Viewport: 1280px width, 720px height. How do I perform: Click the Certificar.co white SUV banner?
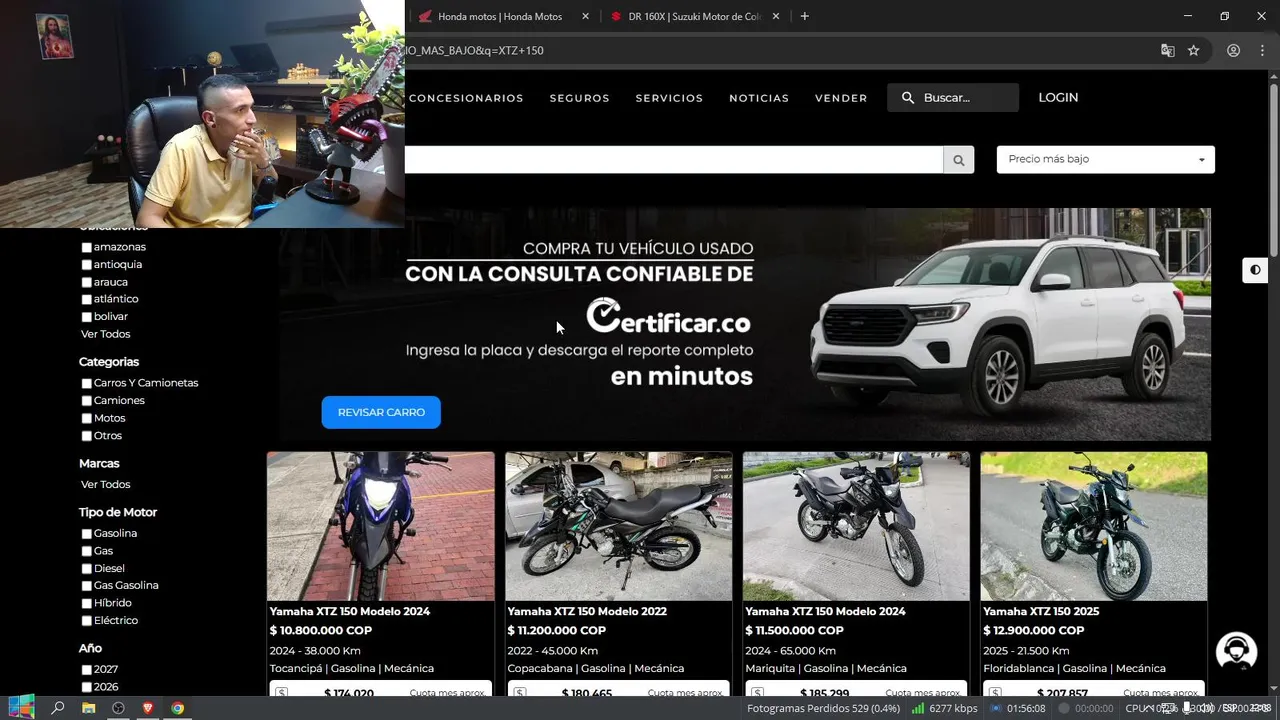[x=745, y=324]
